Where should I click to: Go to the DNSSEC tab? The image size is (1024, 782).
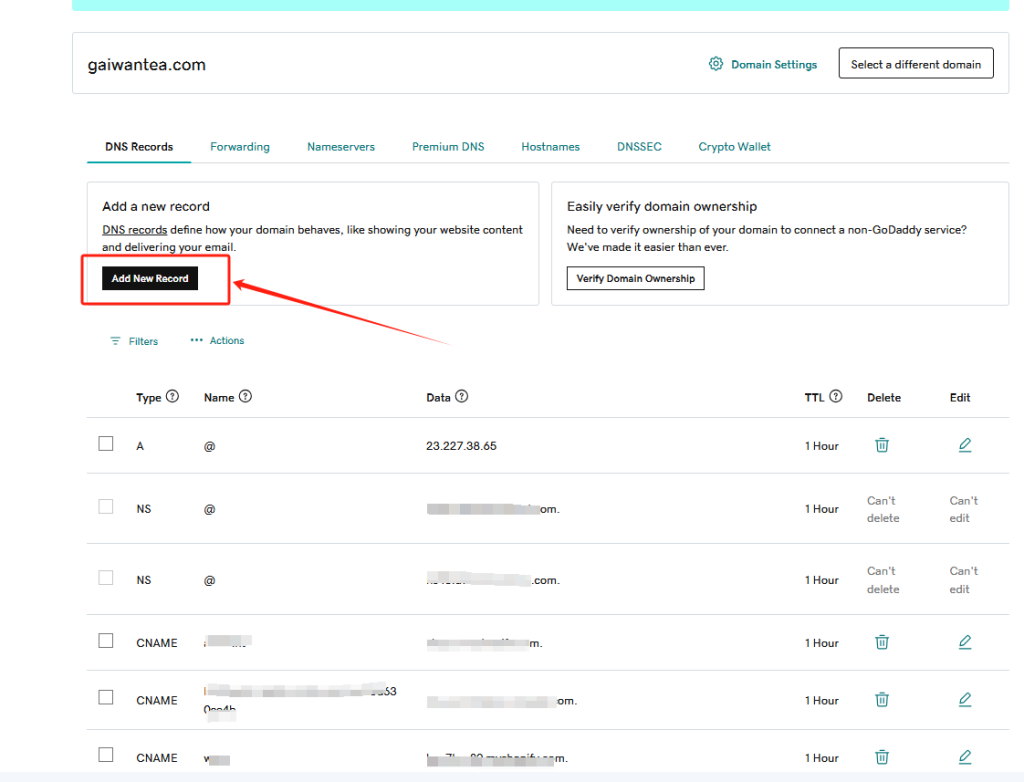coord(639,147)
